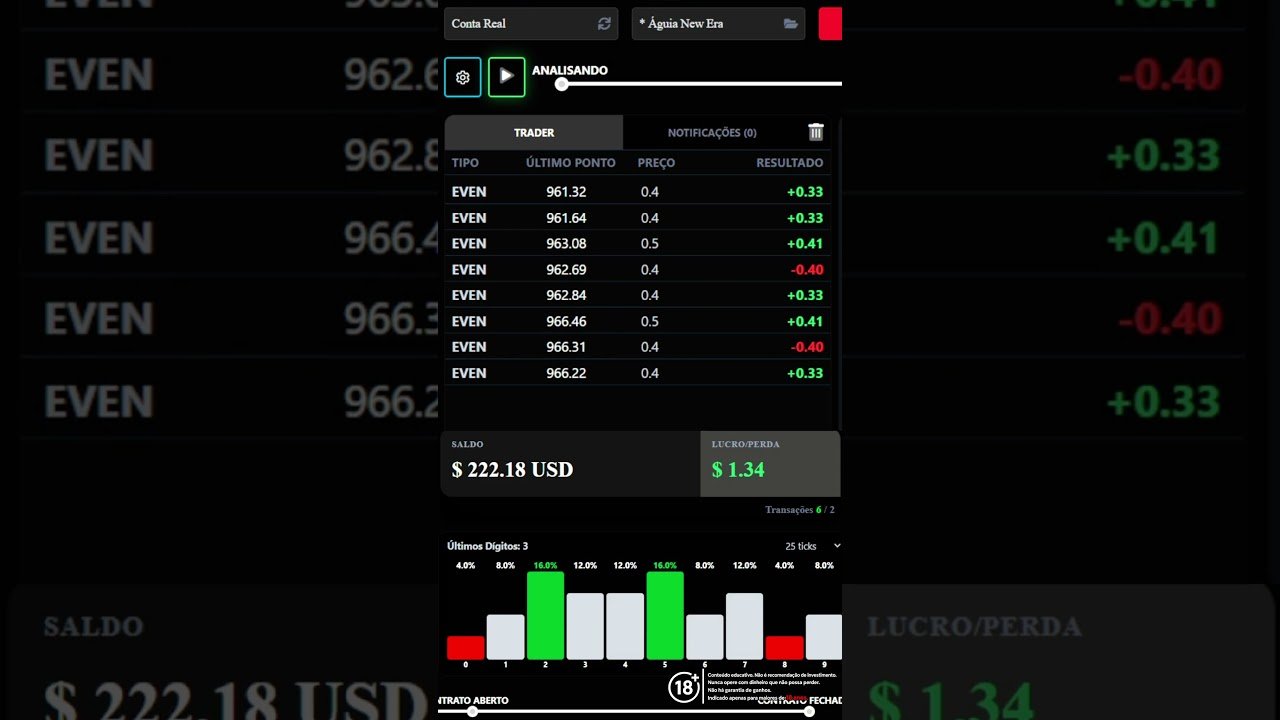Click the RESULTADO column header

pyautogui.click(x=789, y=162)
